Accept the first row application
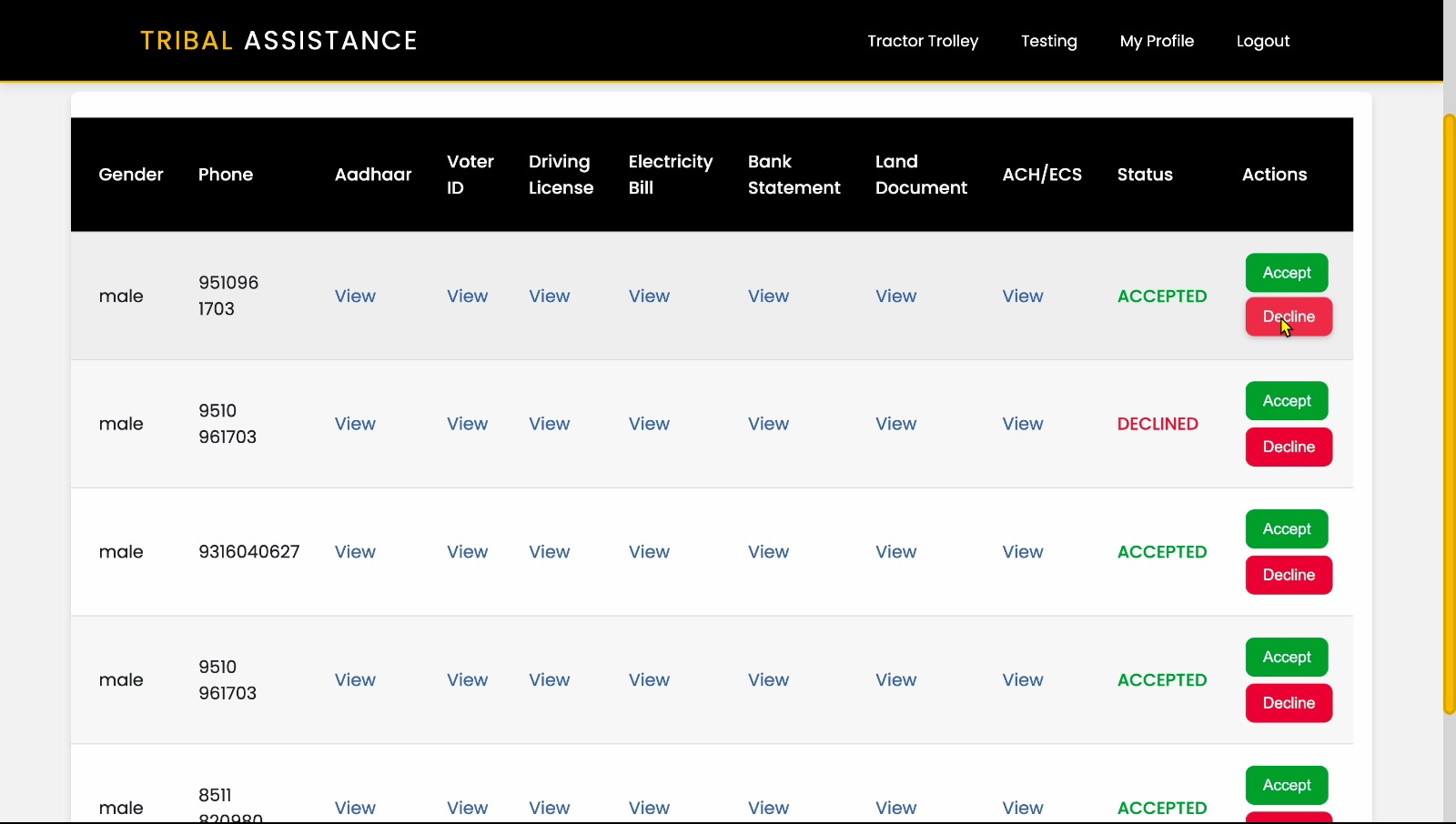This screenshot has width=1456, height=824. point(1286,273)
